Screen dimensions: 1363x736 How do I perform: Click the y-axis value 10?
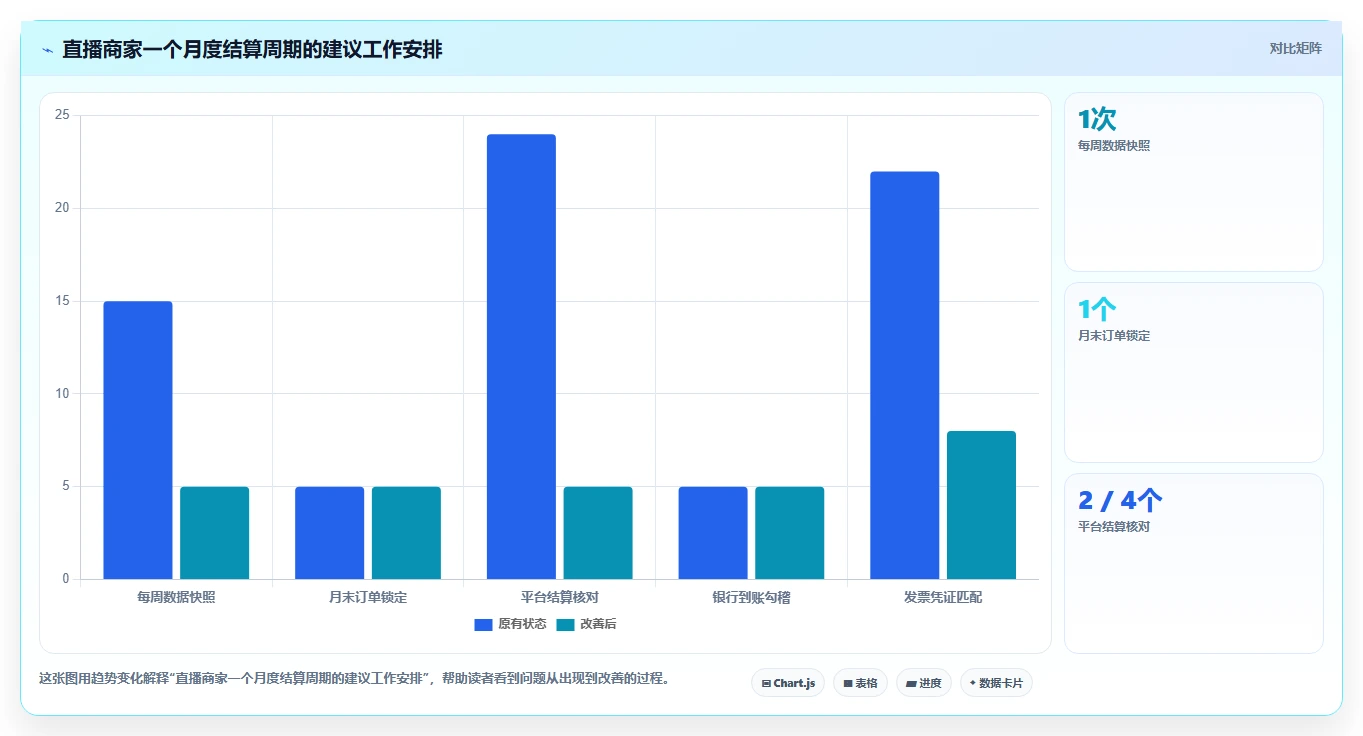[x=62, y=393]
